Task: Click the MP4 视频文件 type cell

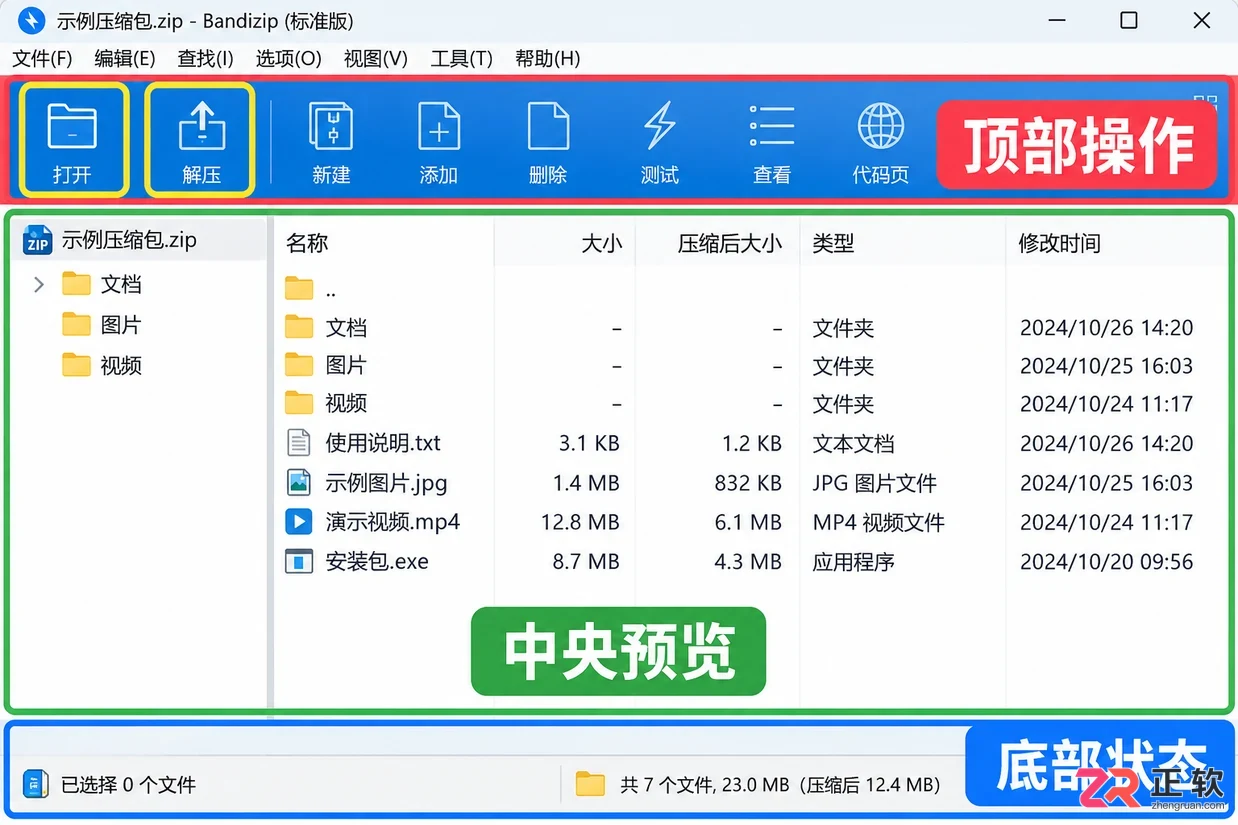Action: click(879, 522)
